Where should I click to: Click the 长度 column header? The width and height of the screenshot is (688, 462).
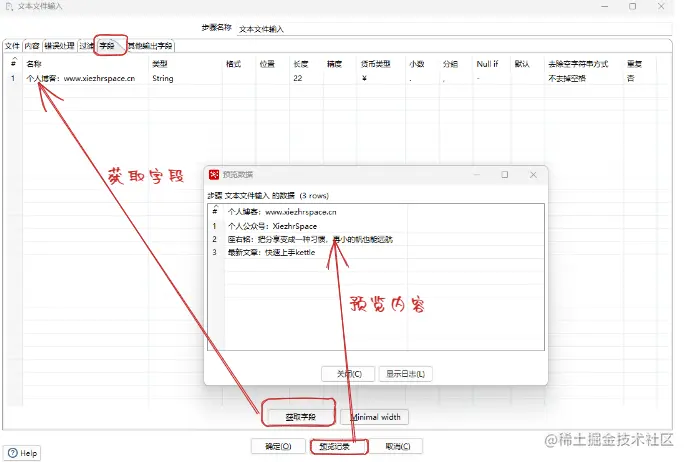pos(307,64)
